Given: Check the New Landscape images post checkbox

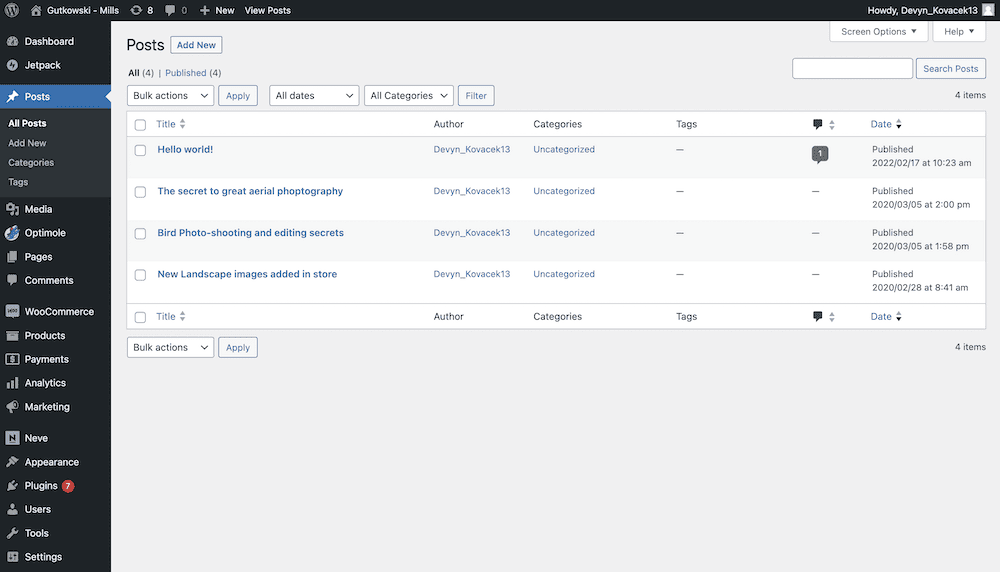Looking at the screenshot, I should click(140, 275).
